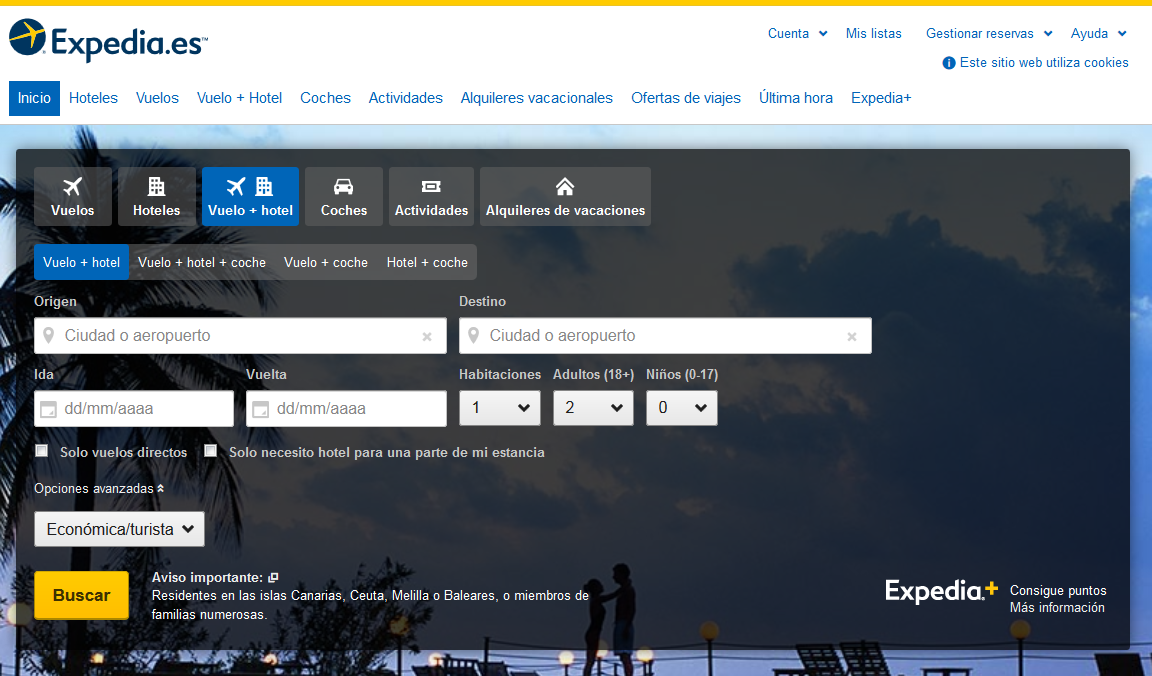Image resolution: width=1152 pixels, height=676 pixels.
Task: Click the Origen city input field
Action: pyautogui.click(x=240, y=336)
